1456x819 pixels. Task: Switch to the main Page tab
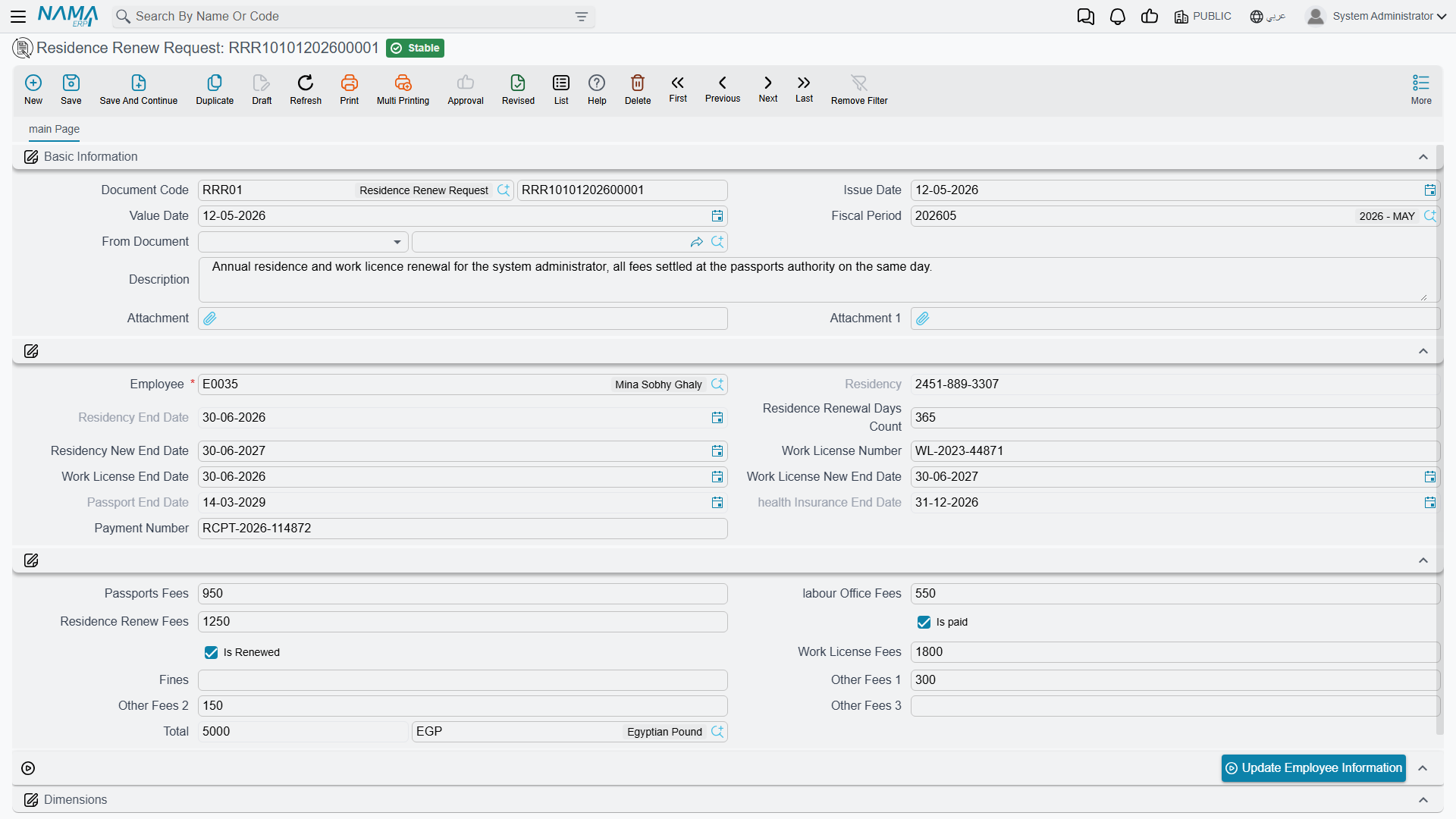pos(54,129)
